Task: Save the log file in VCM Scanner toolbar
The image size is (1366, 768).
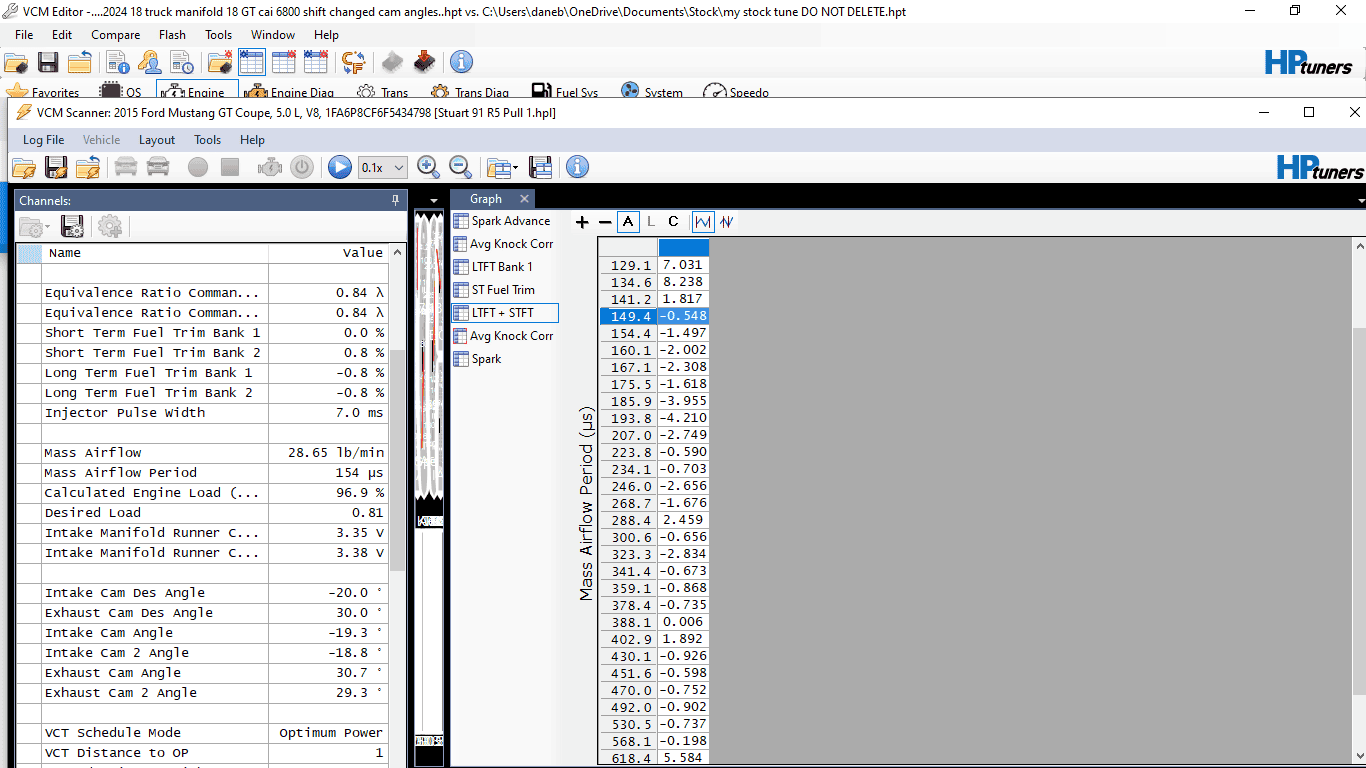Action: (56, 167)
